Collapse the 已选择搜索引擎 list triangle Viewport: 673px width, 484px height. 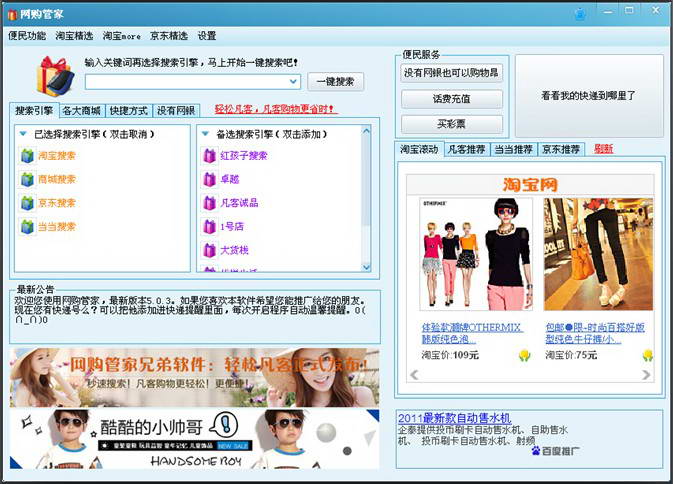24,134
